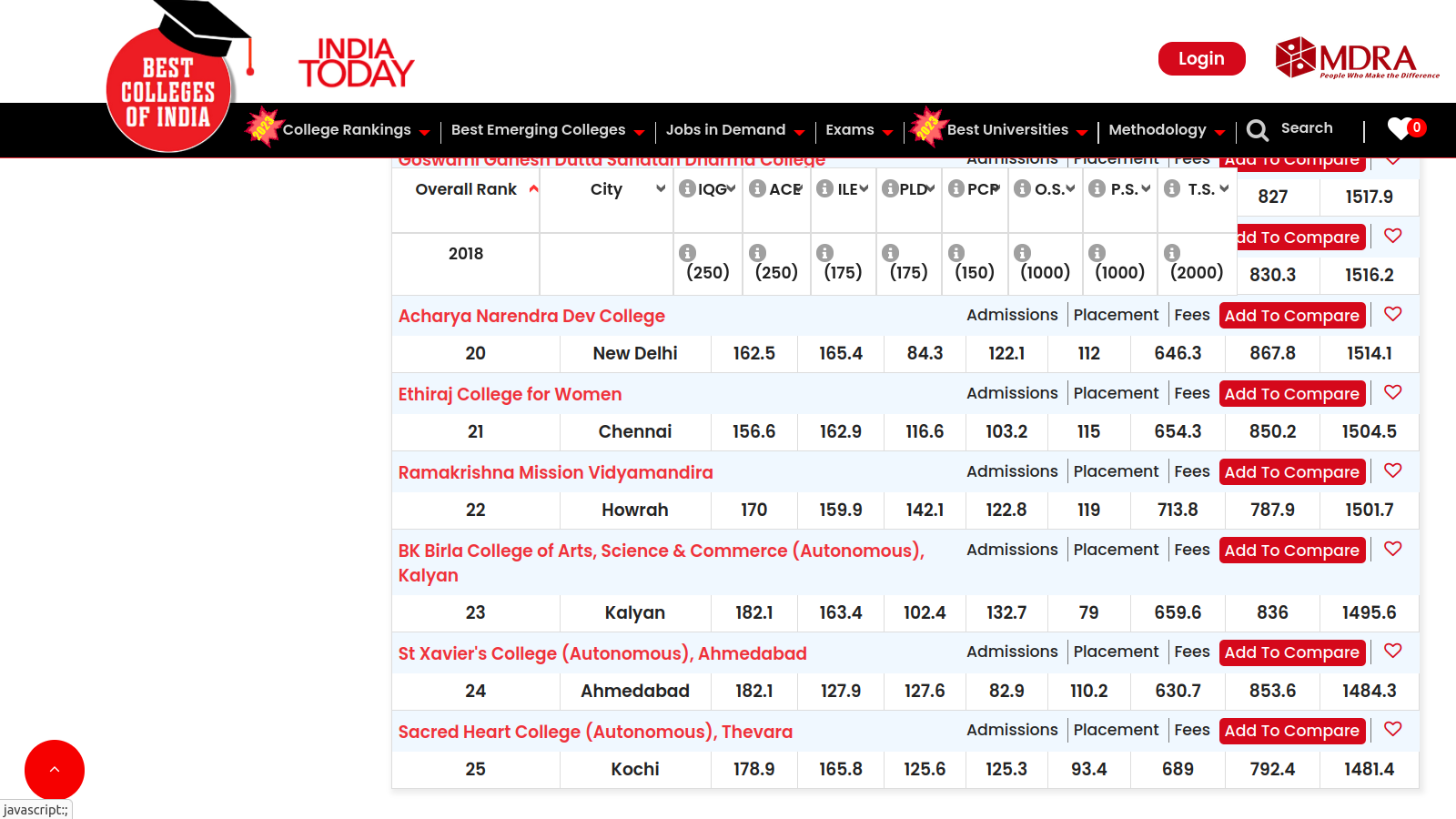Show info icon for ILE column
1456x819 pixels.
point(824,188)
